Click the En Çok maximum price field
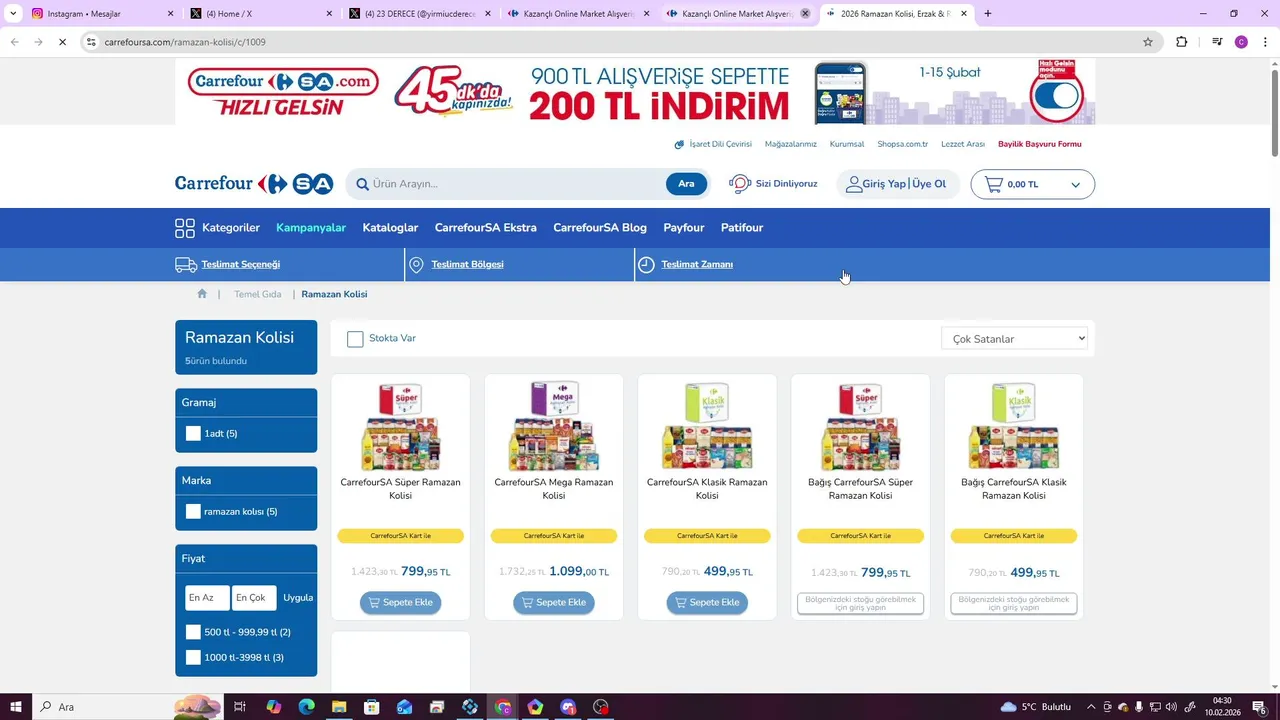This screenshot has width=1280, height=720. tap(254, 598)
